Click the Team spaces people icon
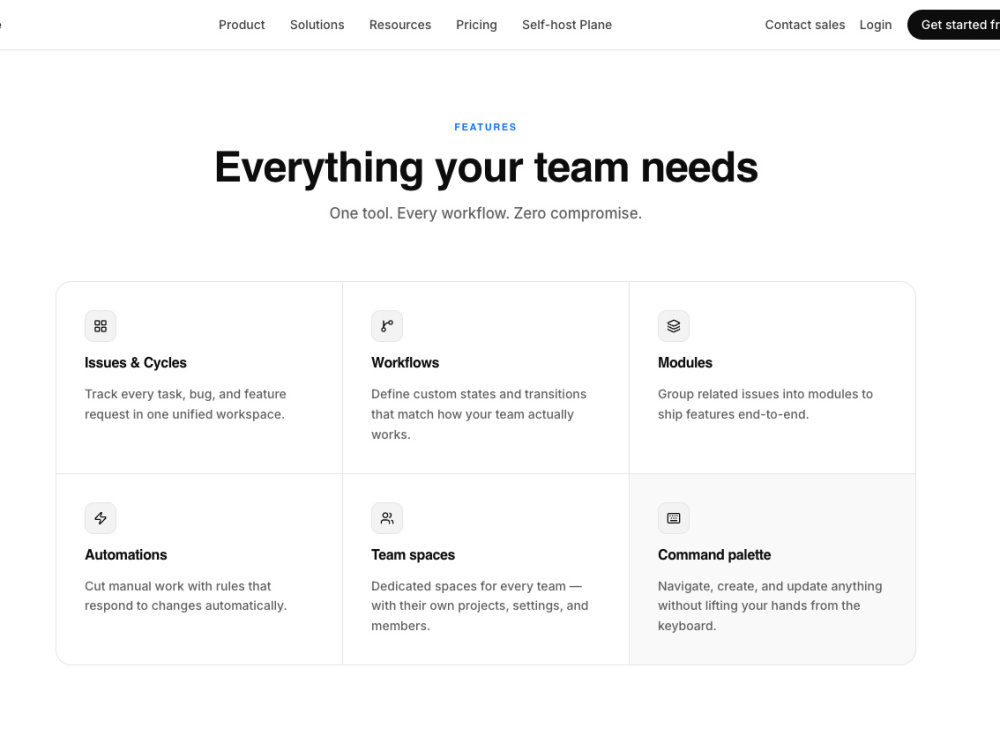 [x=386, y=518]
